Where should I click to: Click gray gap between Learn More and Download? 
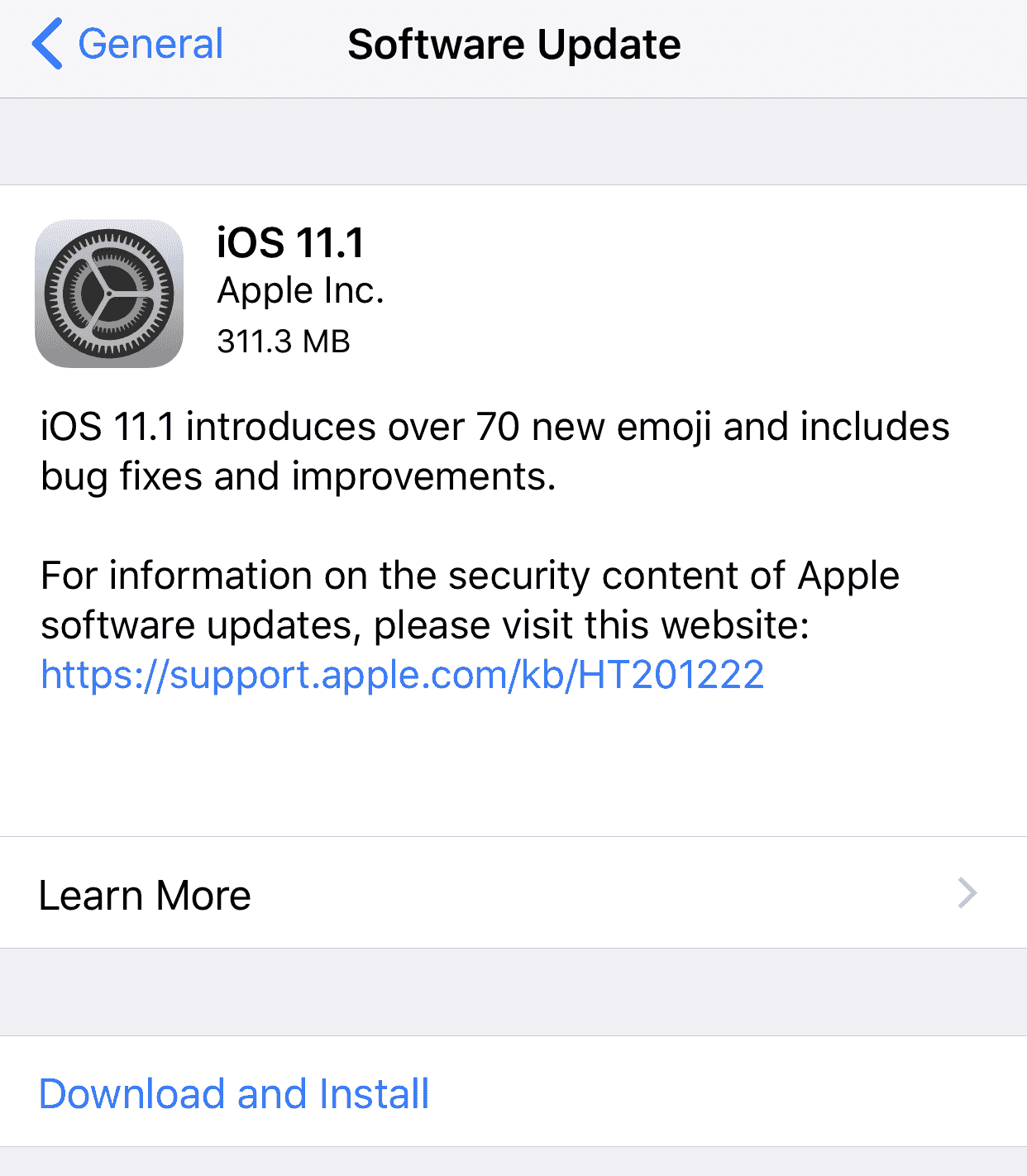[x=513, y=992]
